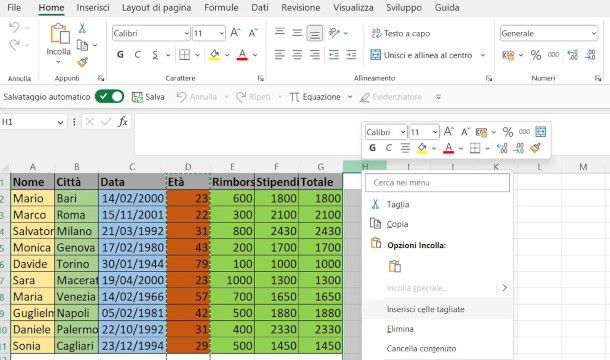The image size is (610, 360).
Task: Center text horizontally in ribbon
Action: [x=297, y=54]
